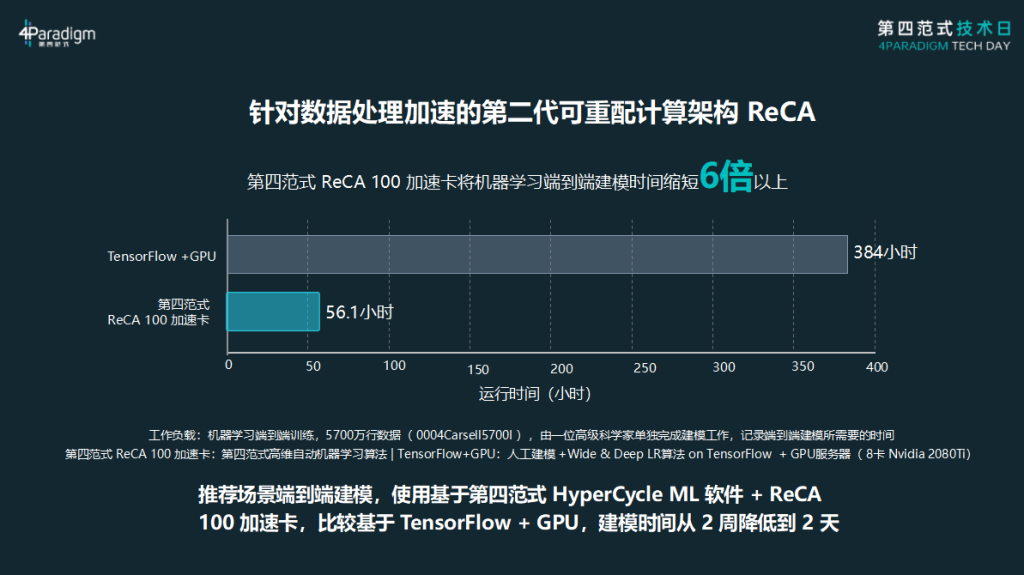The width and height of the screenshot is (1024, 575).
Task: Click the '384小时' value label
Action: pos(885,252)
